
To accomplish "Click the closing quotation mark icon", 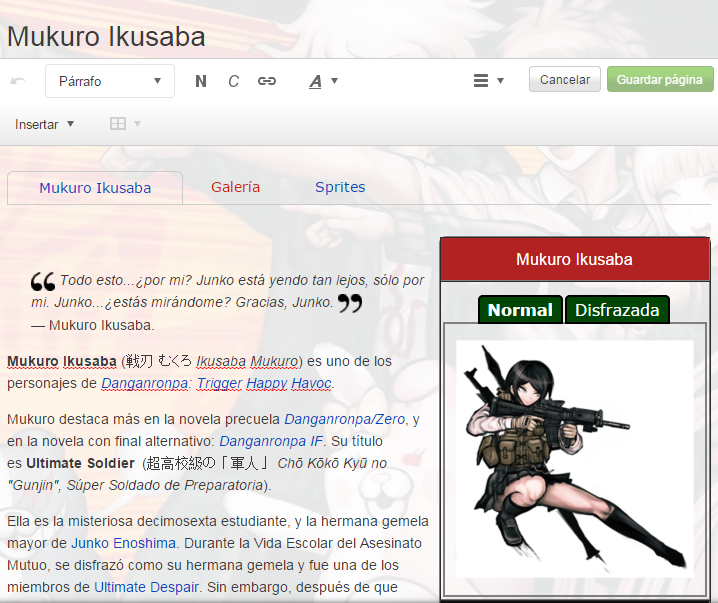I will coord(350,303).
